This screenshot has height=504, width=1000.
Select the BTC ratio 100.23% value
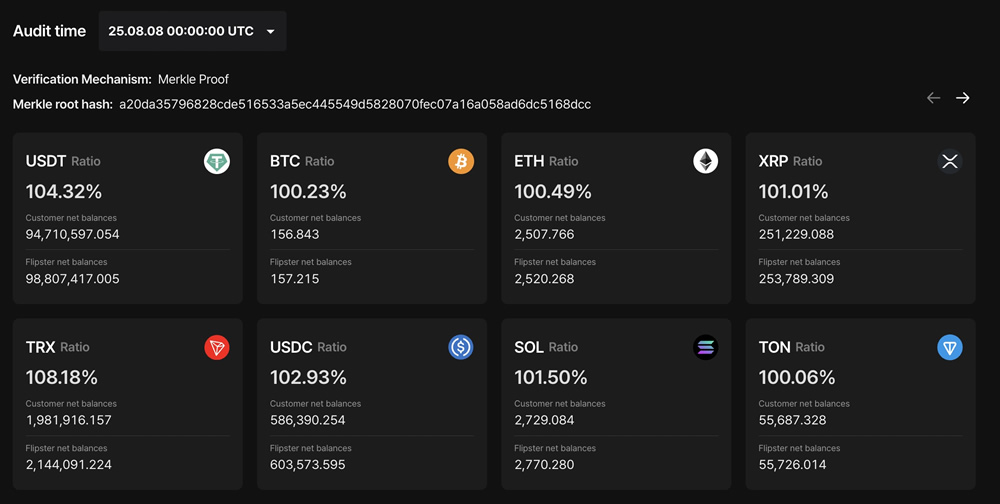pos(308,191)
